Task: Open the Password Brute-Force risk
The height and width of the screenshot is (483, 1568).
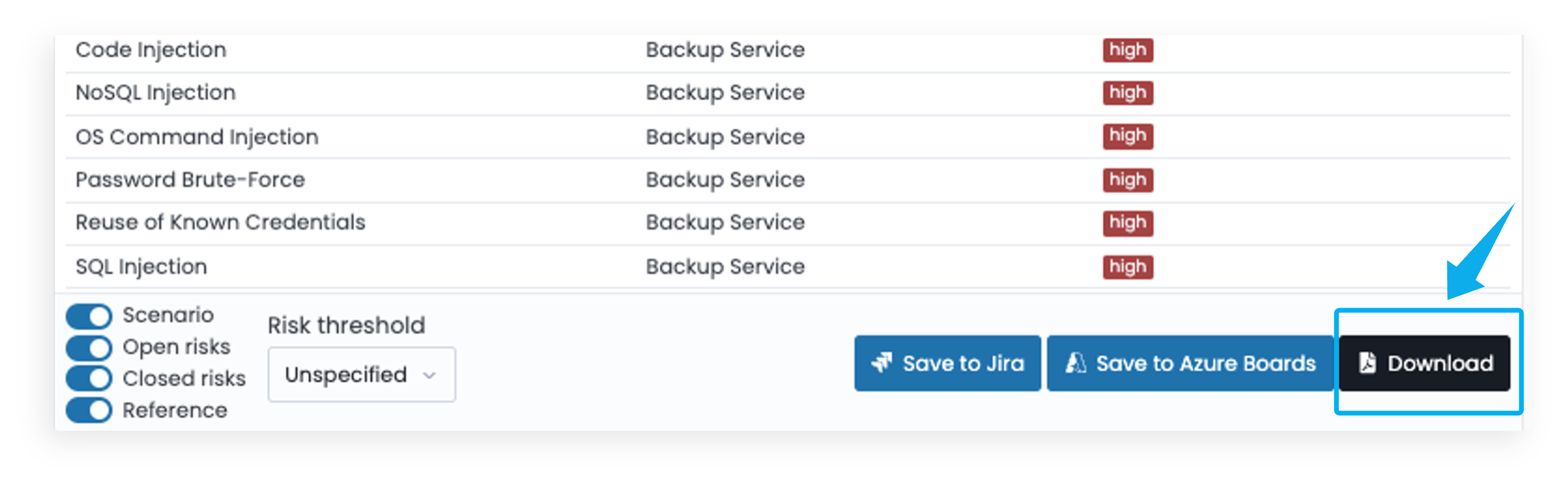Action: coord(190,180)
